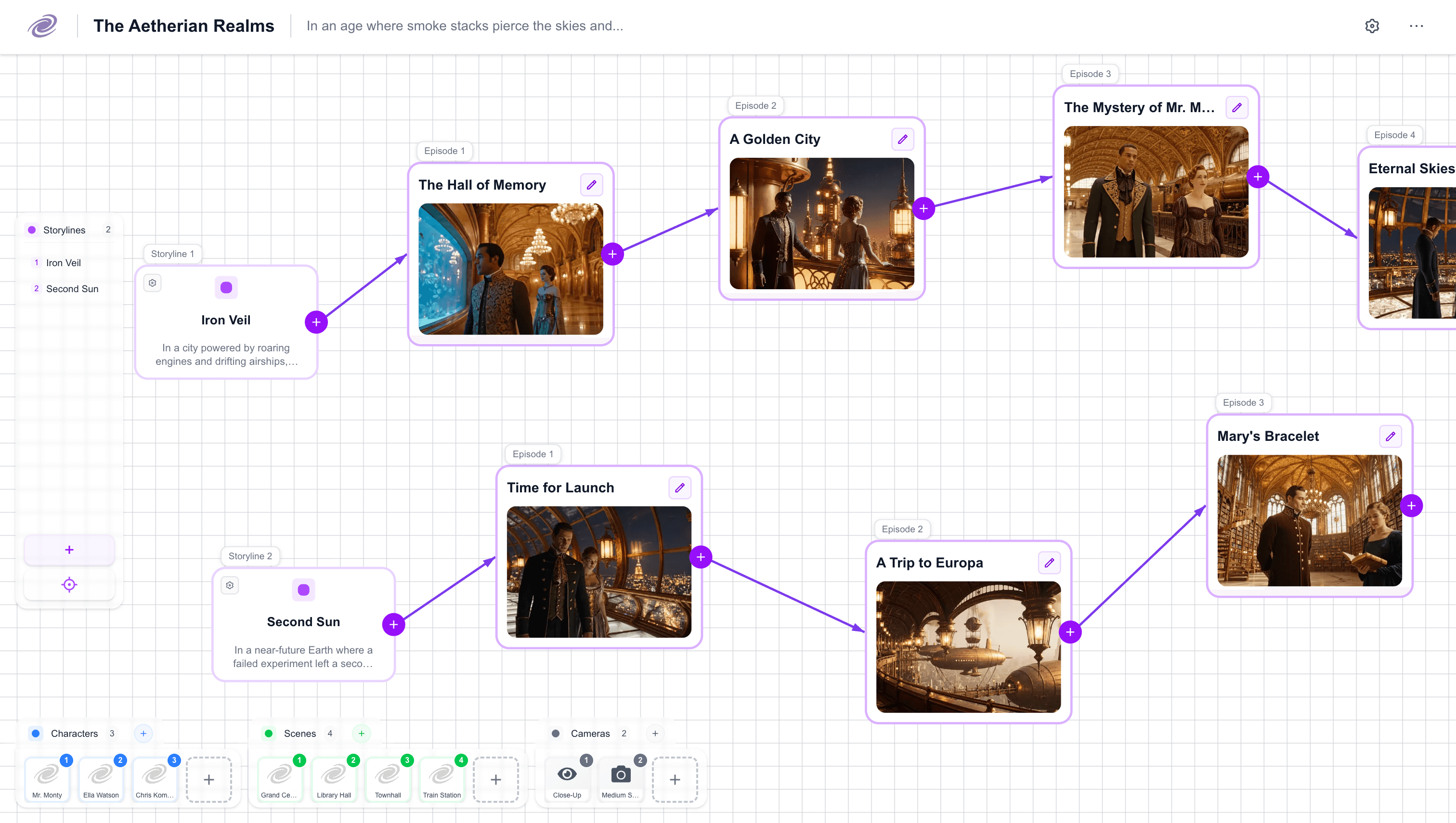The height and width of the screenshot is (823, 1456).
Task: Select Iron Veil in storylines list
Action: coord(64,263)
